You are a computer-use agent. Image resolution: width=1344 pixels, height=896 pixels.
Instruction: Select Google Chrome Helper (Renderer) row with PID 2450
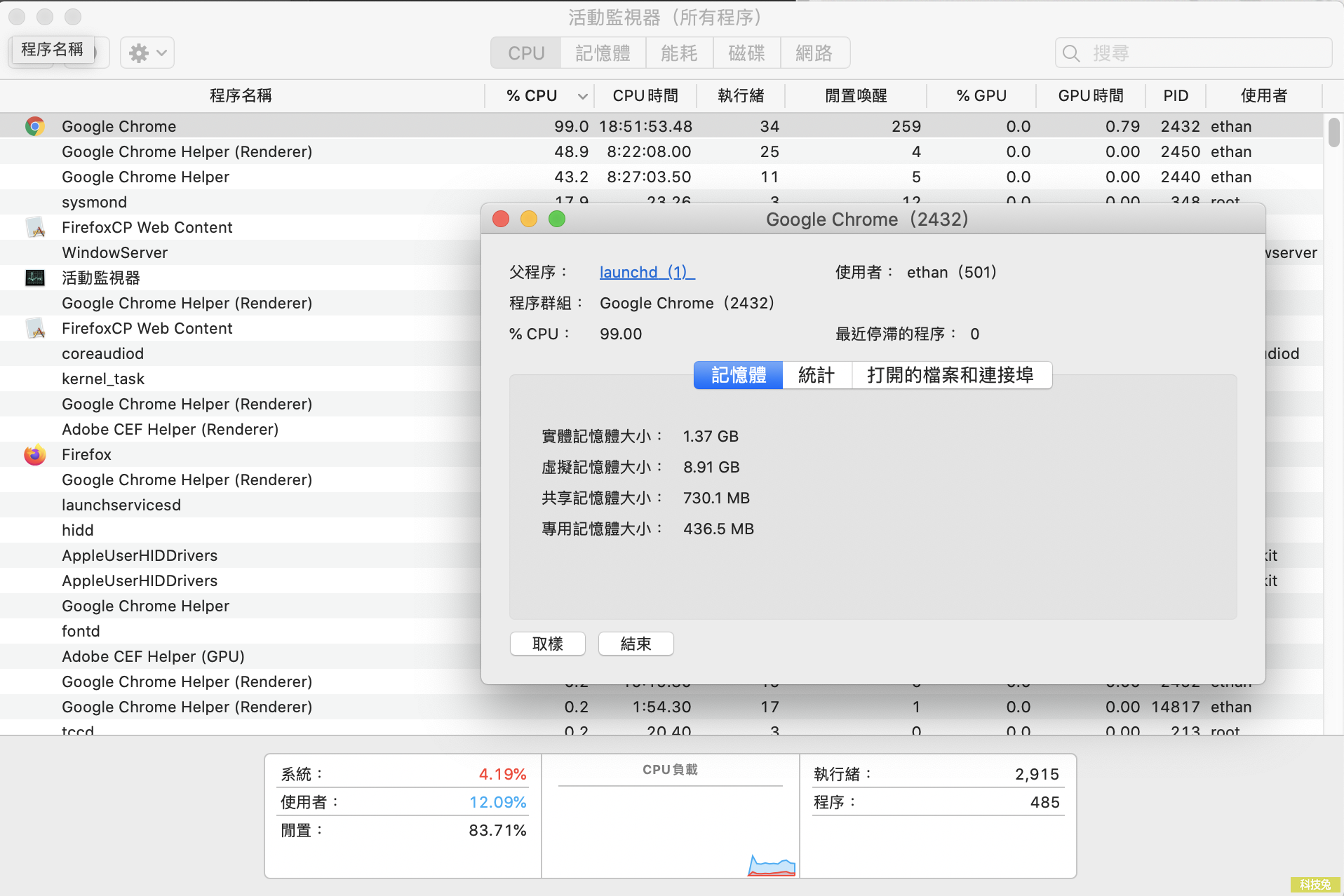pos(661,151)
